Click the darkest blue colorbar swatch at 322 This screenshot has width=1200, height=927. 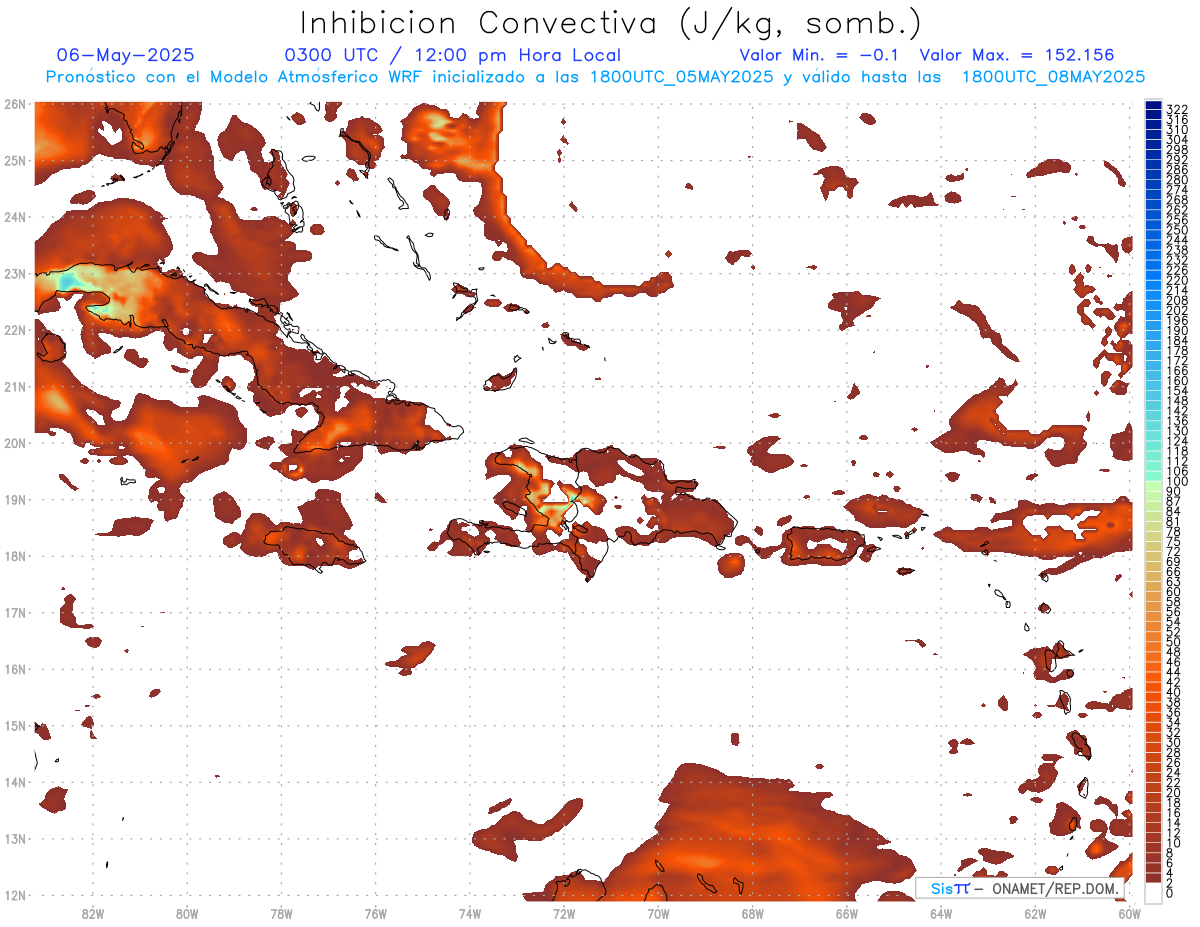pos(1154,106)
